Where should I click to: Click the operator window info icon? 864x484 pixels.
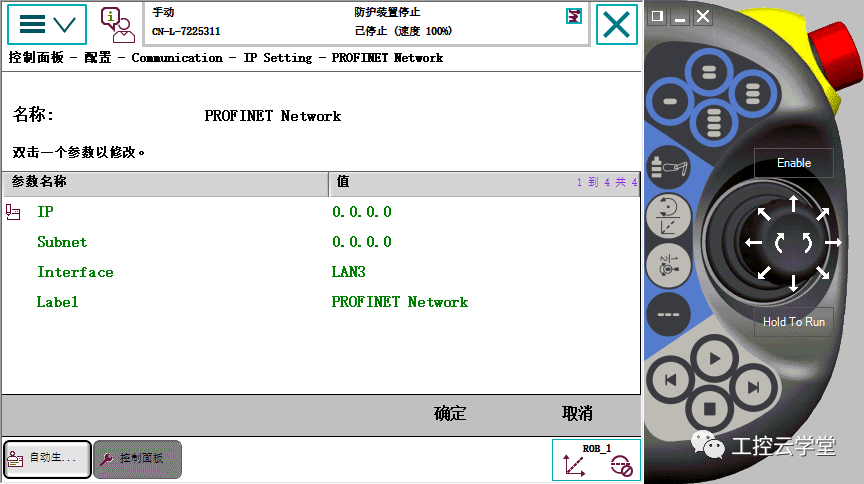pyautogui.click(x=117, y=25)
